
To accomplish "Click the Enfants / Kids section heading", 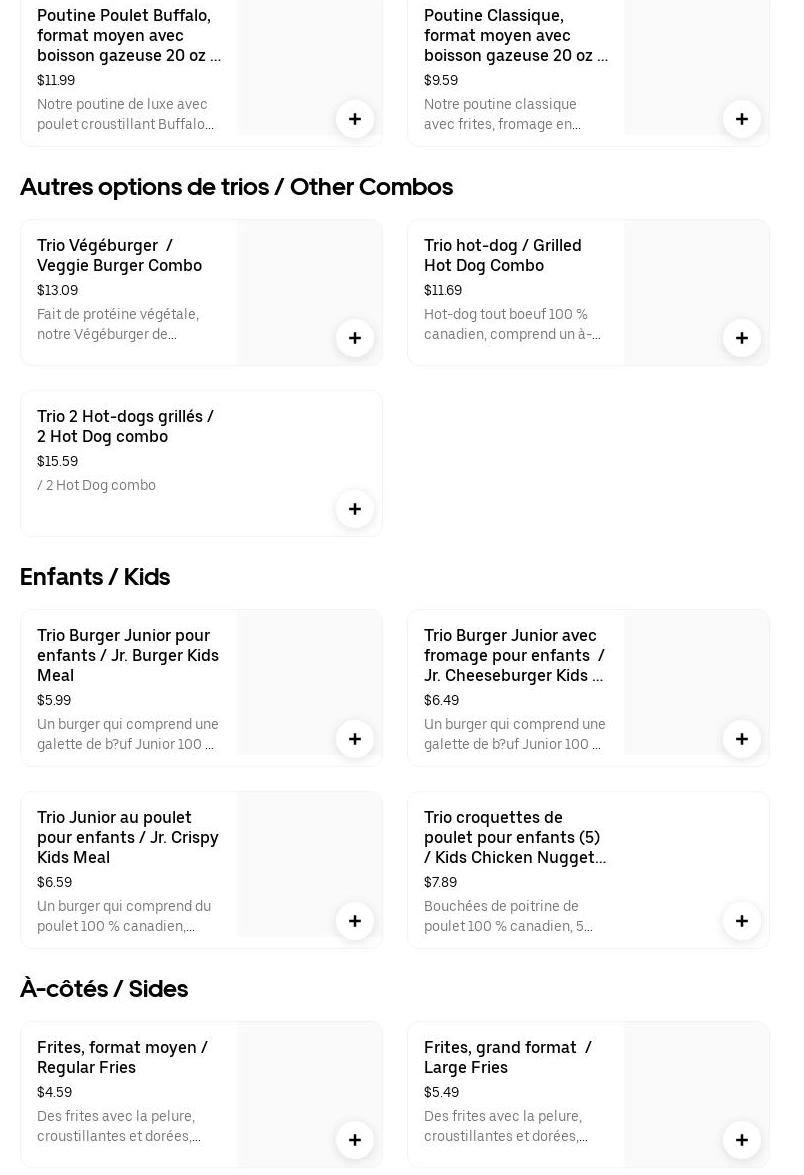I will [95, 577].
